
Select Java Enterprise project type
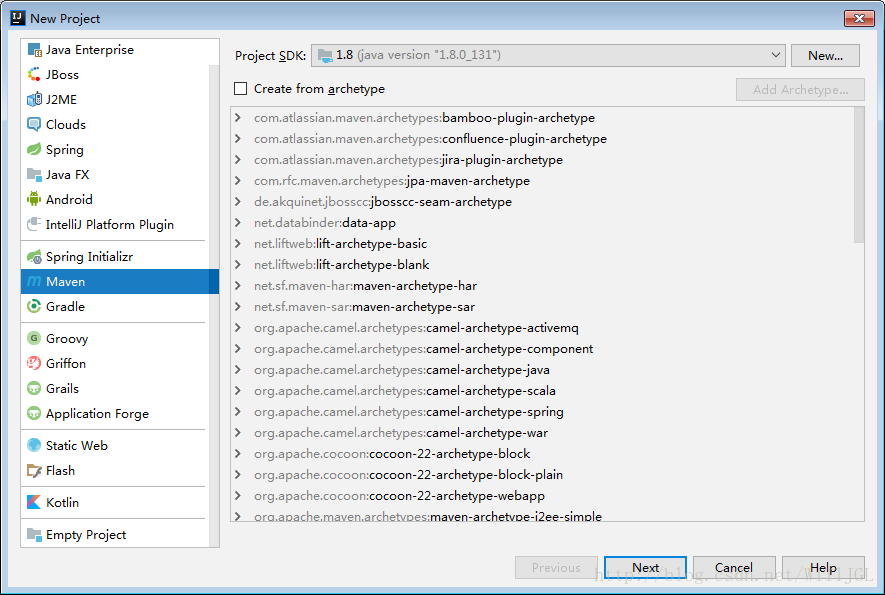click(89, 50)
